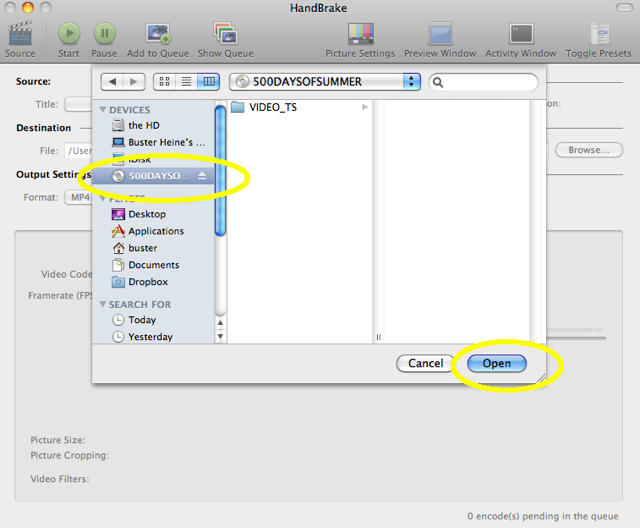Viewport: 640px width, 528px height.
Task: Open Picture Settings from toolbar
Action: [360, 36]
